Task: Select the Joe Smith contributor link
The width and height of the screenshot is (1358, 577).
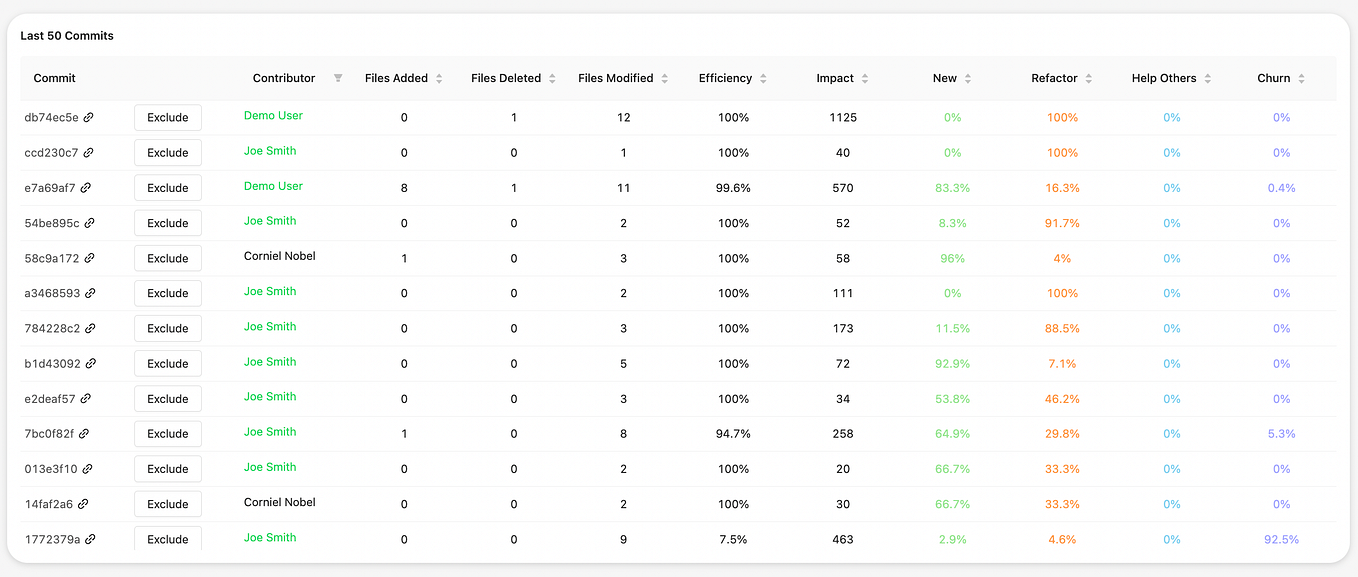Action: pos(270,152)
